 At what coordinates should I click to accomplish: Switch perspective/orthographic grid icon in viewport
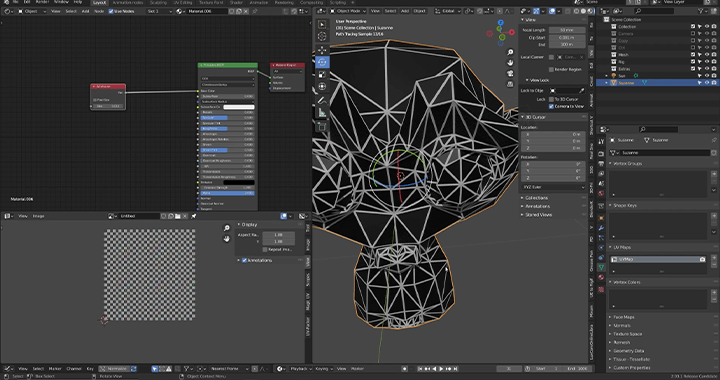pos(510,84)
